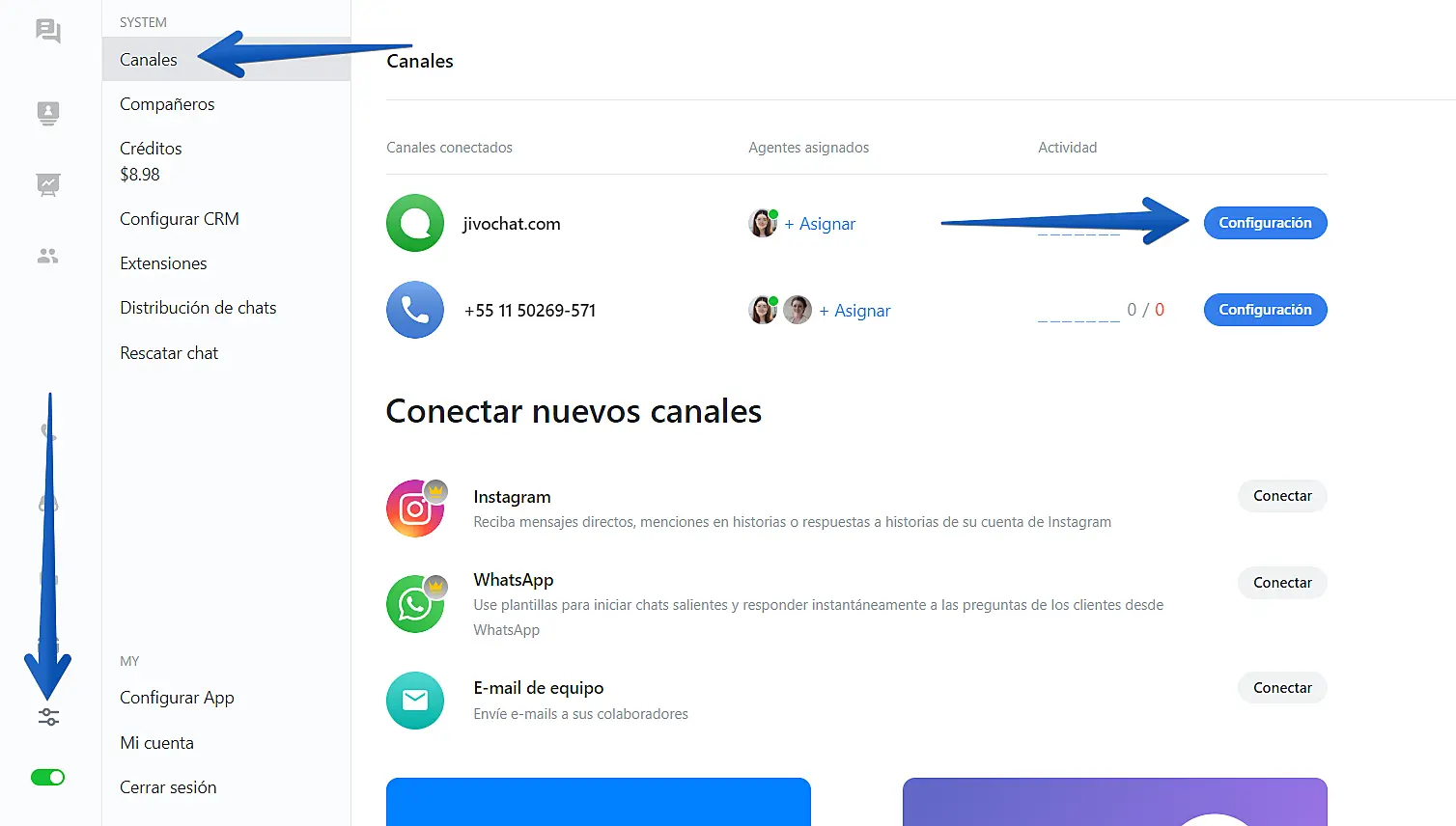Click the jivochat.com channel name

click(512, 224)
